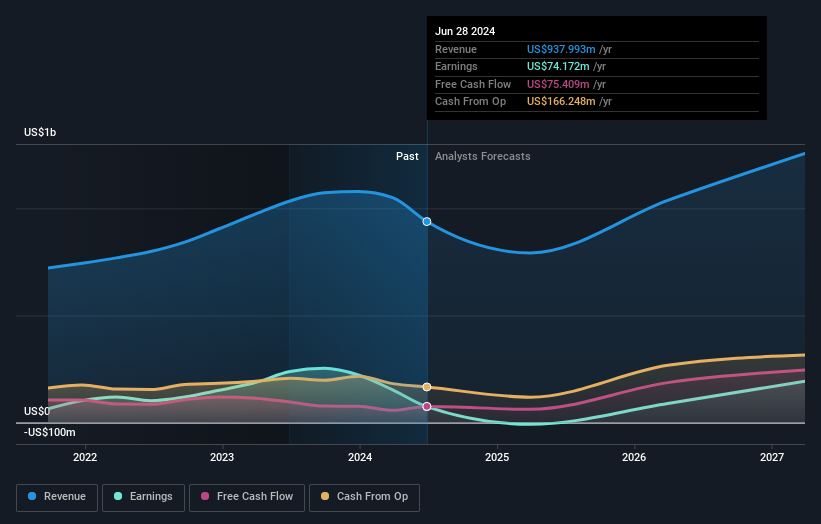Image resolution: width=821 pixels, height=524 pixels.
Task: Click the Analysts Forecasts label
Action: [x=482, y=156]
